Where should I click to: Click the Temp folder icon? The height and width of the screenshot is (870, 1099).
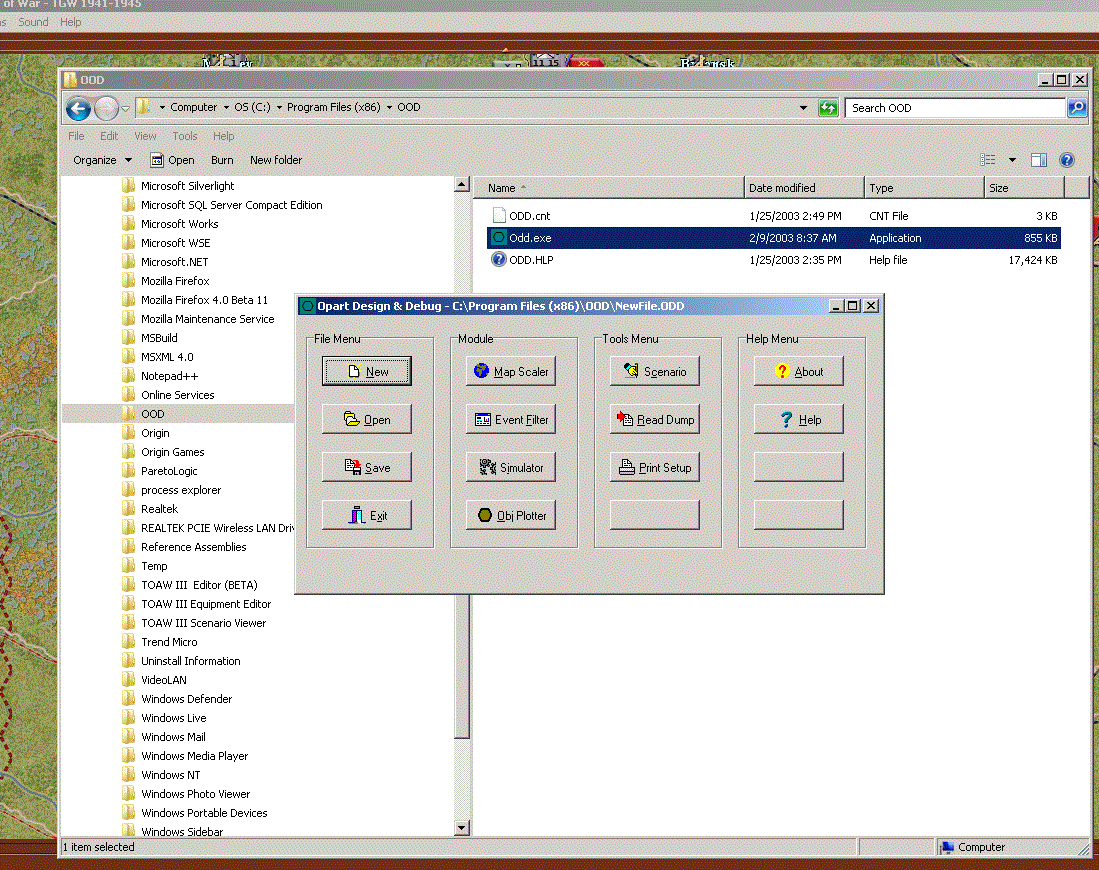click(128, 565)
